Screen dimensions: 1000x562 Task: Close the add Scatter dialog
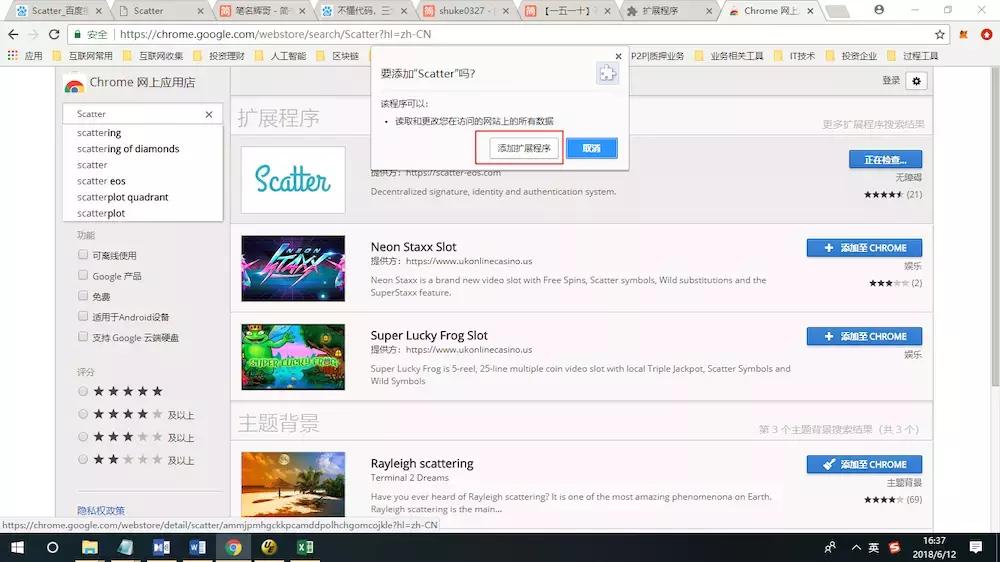(618, 56)
